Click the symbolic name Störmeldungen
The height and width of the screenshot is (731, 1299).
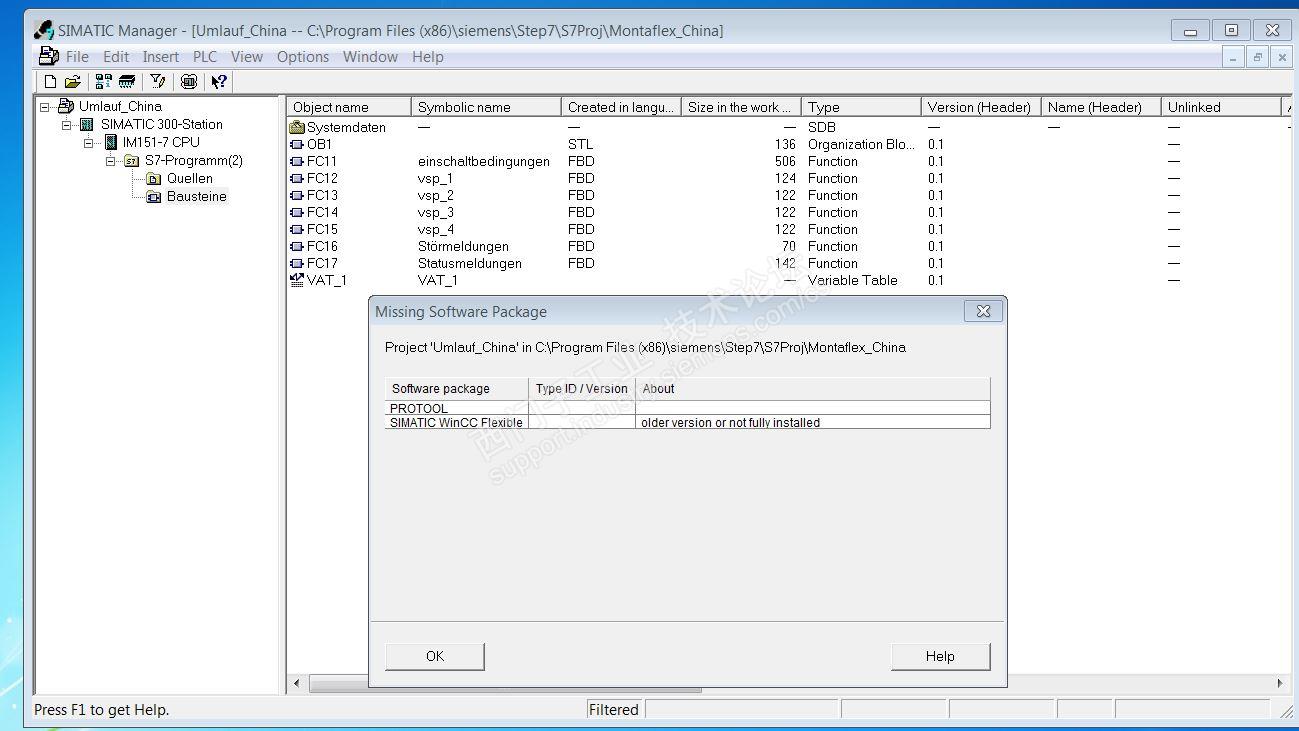[x=463, y=246]
